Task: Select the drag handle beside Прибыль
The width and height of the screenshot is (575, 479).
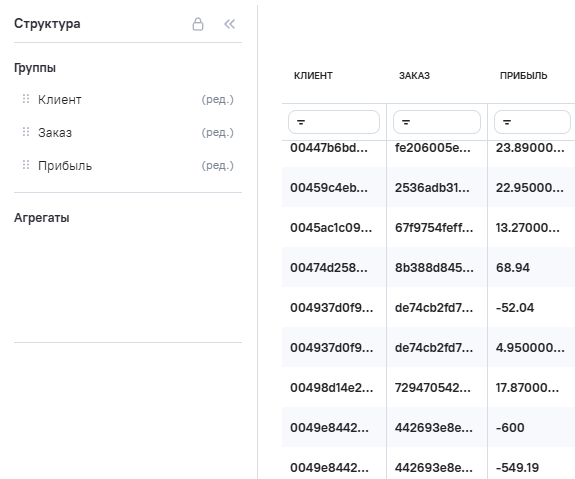Action: coord(26,165)
